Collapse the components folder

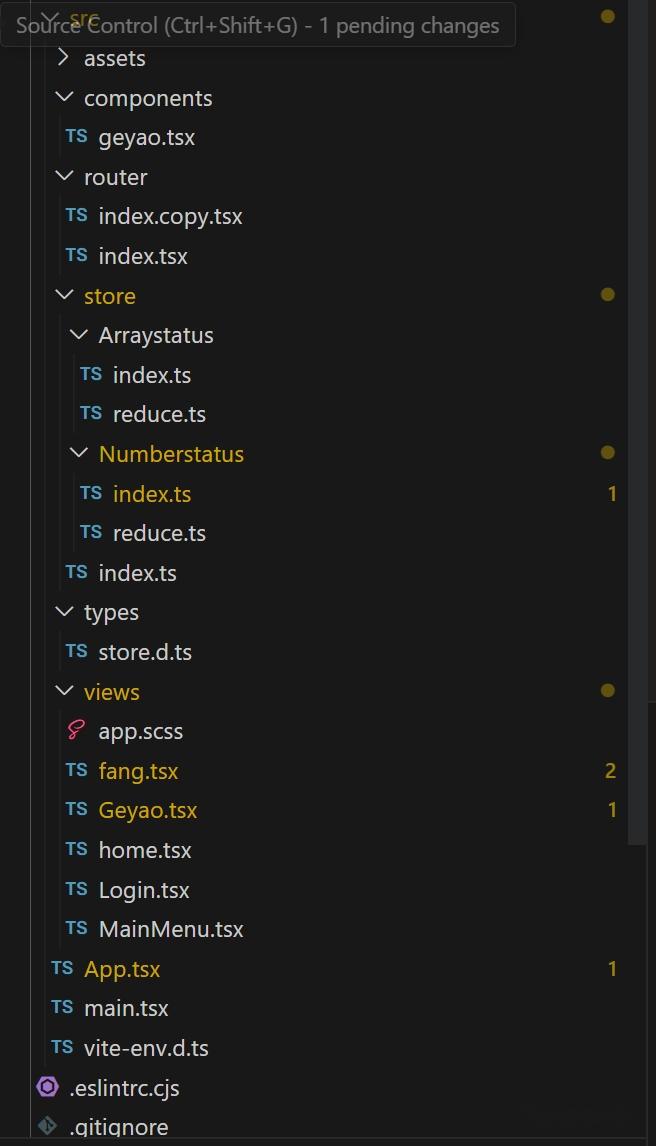pyautogui.click(x=64, y=97)
